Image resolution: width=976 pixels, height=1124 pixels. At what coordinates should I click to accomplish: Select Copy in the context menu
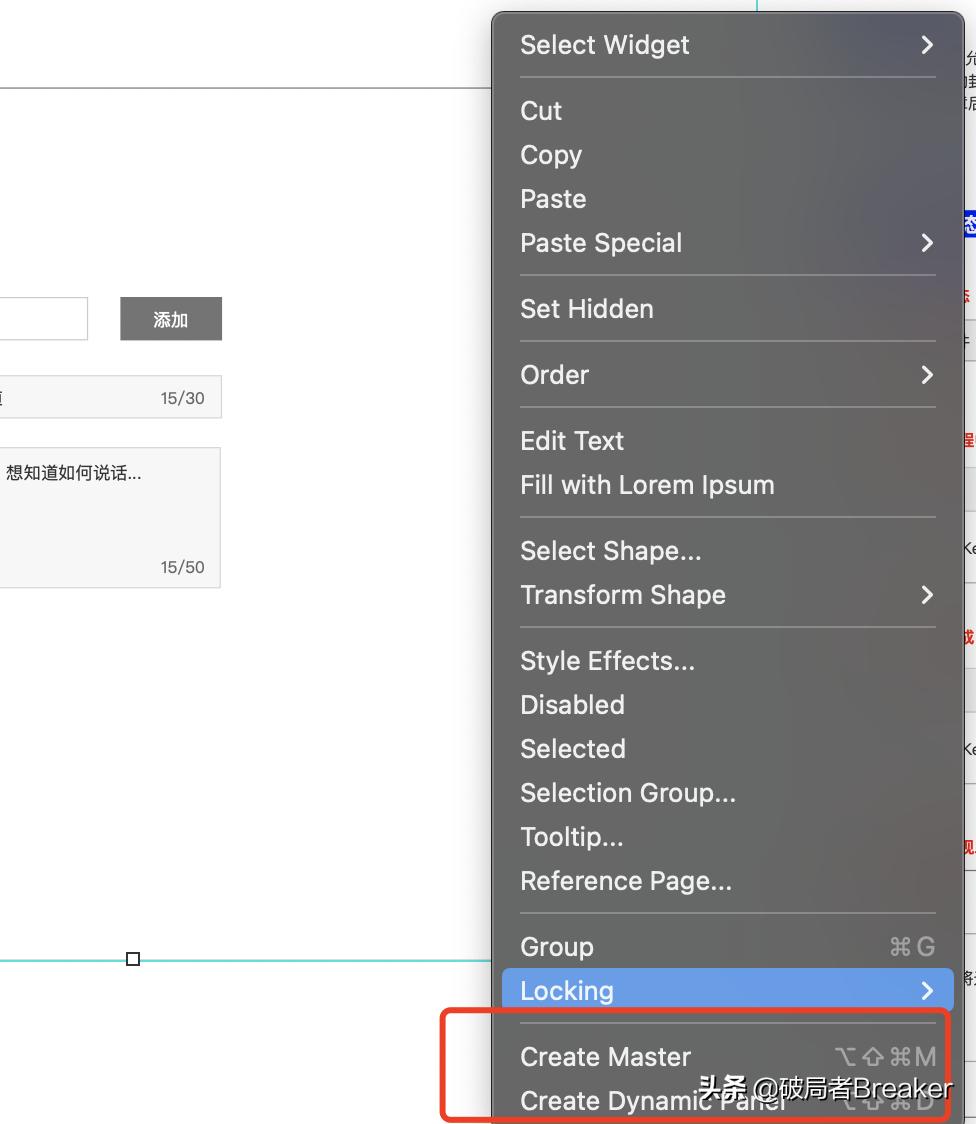click(x=551, y=155)
